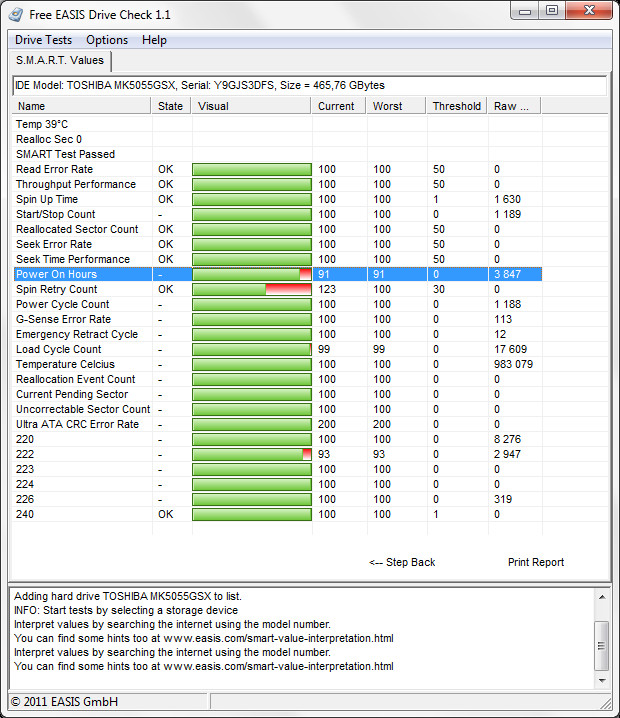This screenshot has width=620, height=718.
Task: Click the log panel scrollbar thumb
Action: [x=602, y=646]
